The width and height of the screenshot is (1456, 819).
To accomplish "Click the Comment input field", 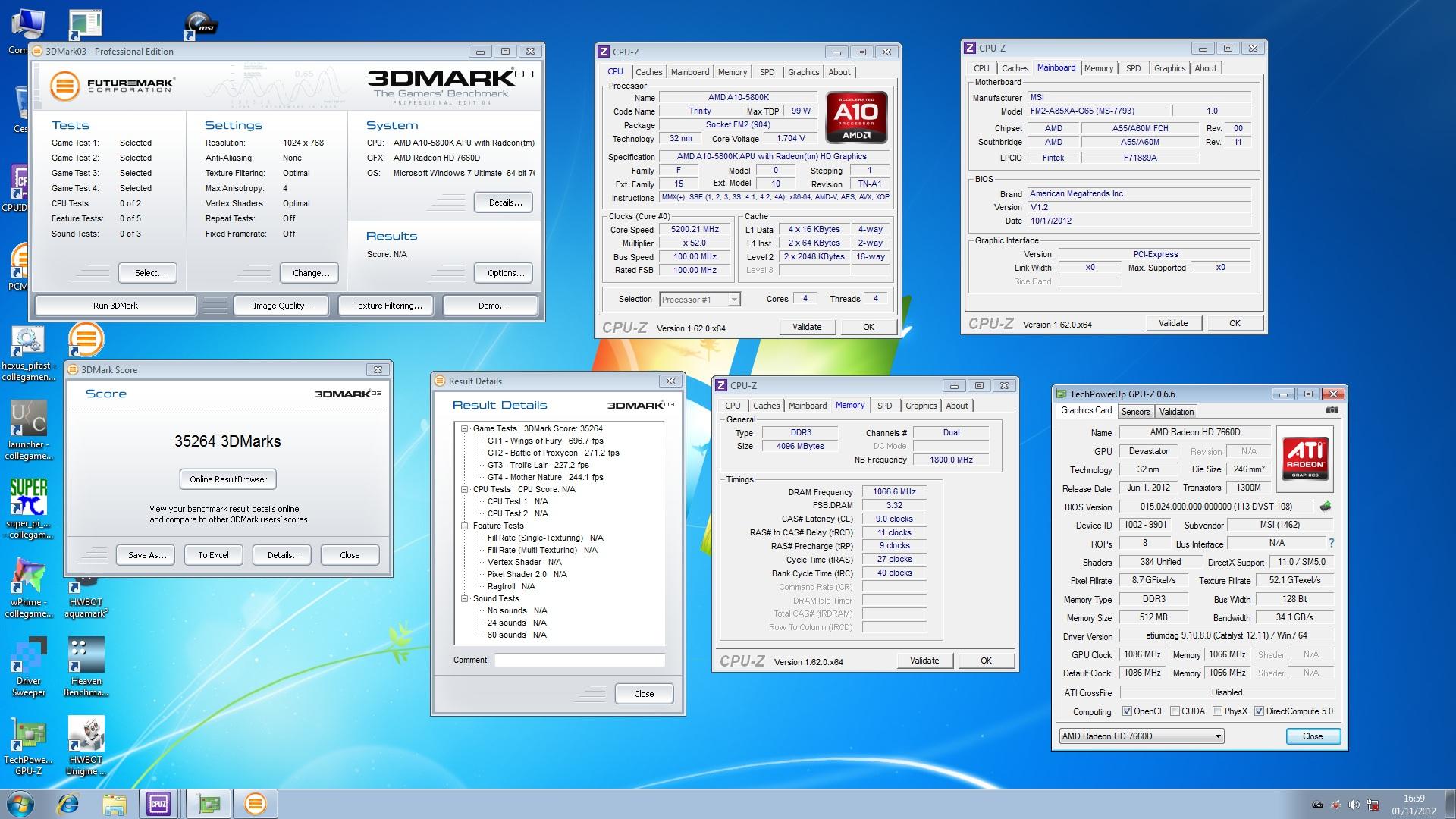I will pos(580,661).
